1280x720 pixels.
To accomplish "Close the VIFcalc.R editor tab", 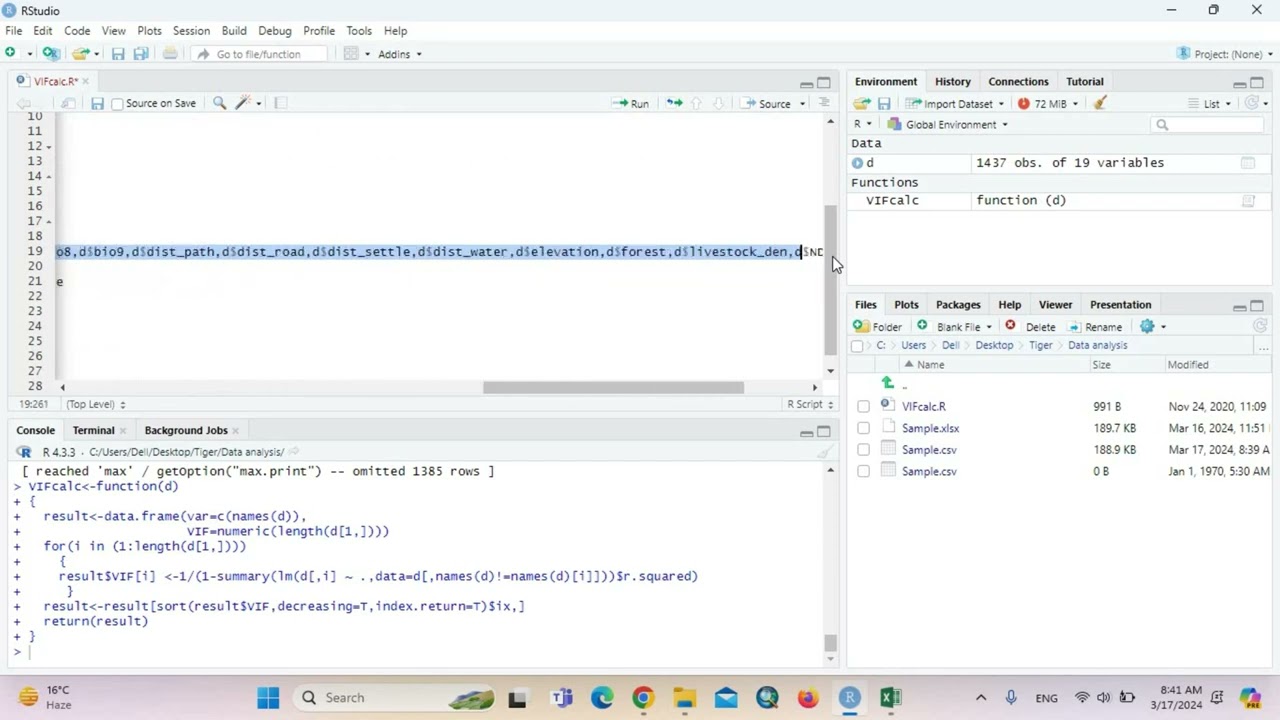I will coord(86,82).
